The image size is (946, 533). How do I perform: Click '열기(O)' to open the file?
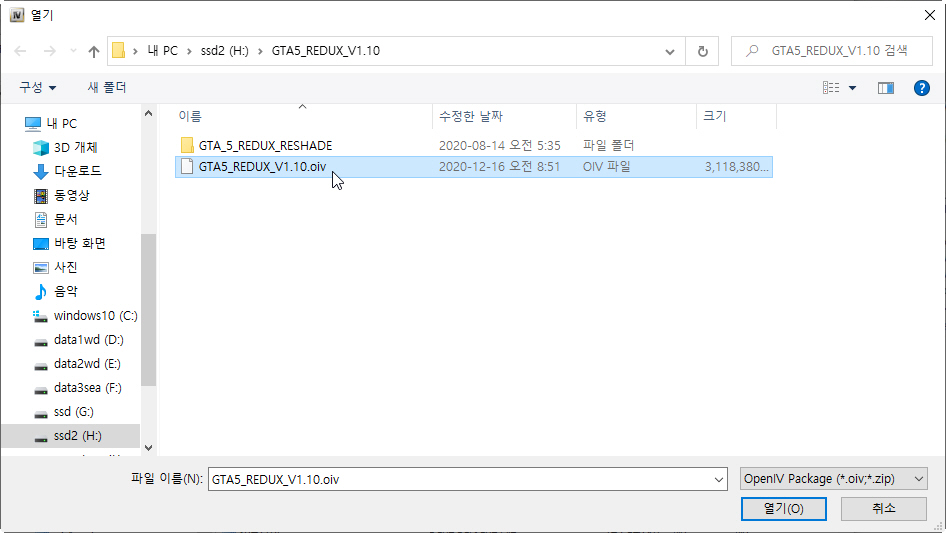pyautogui.click(x=783, y=509)
